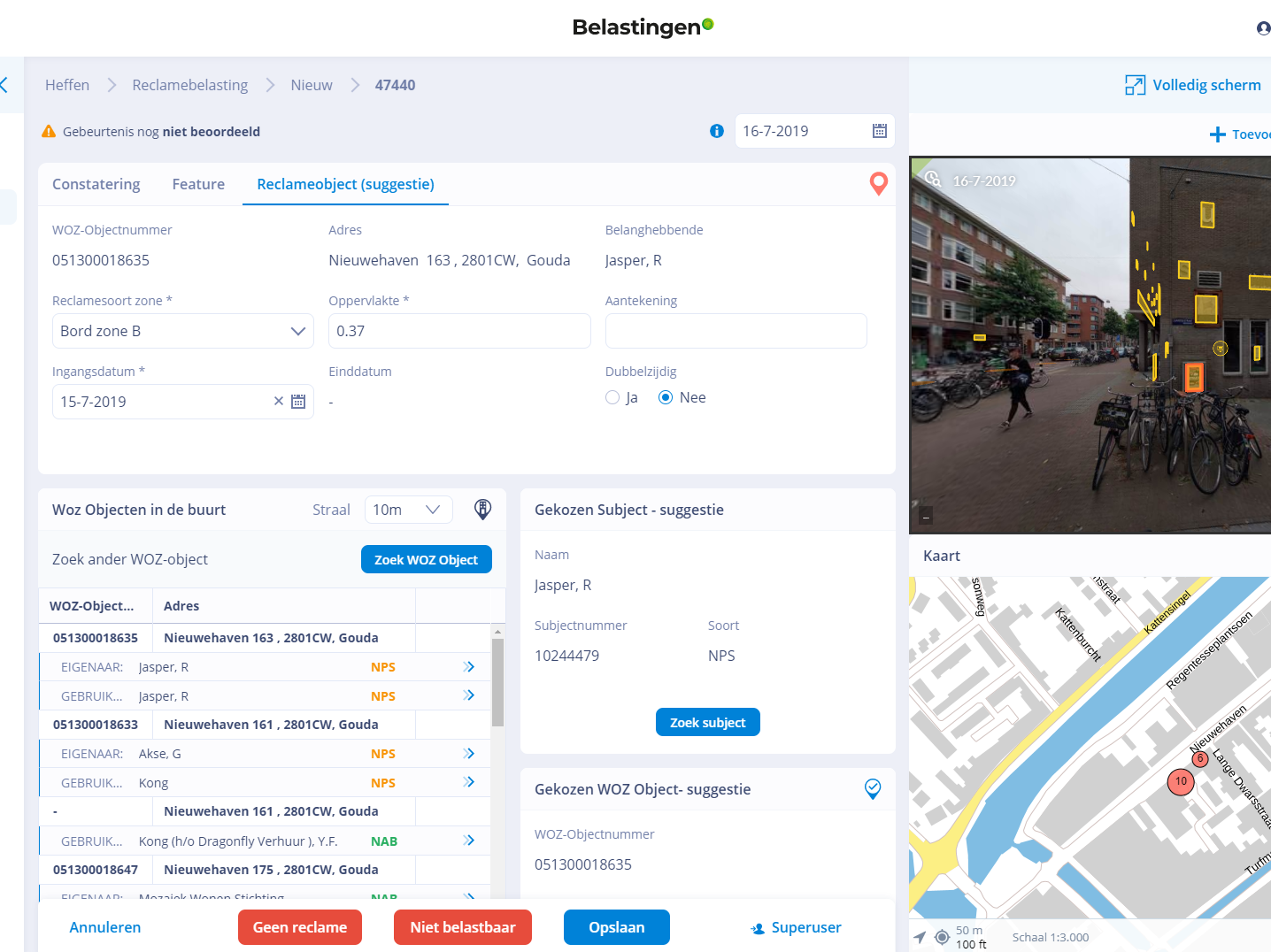Click the Oppervlakte input field
Viewport: 1271px width, 952px height.
pos(459,331)
